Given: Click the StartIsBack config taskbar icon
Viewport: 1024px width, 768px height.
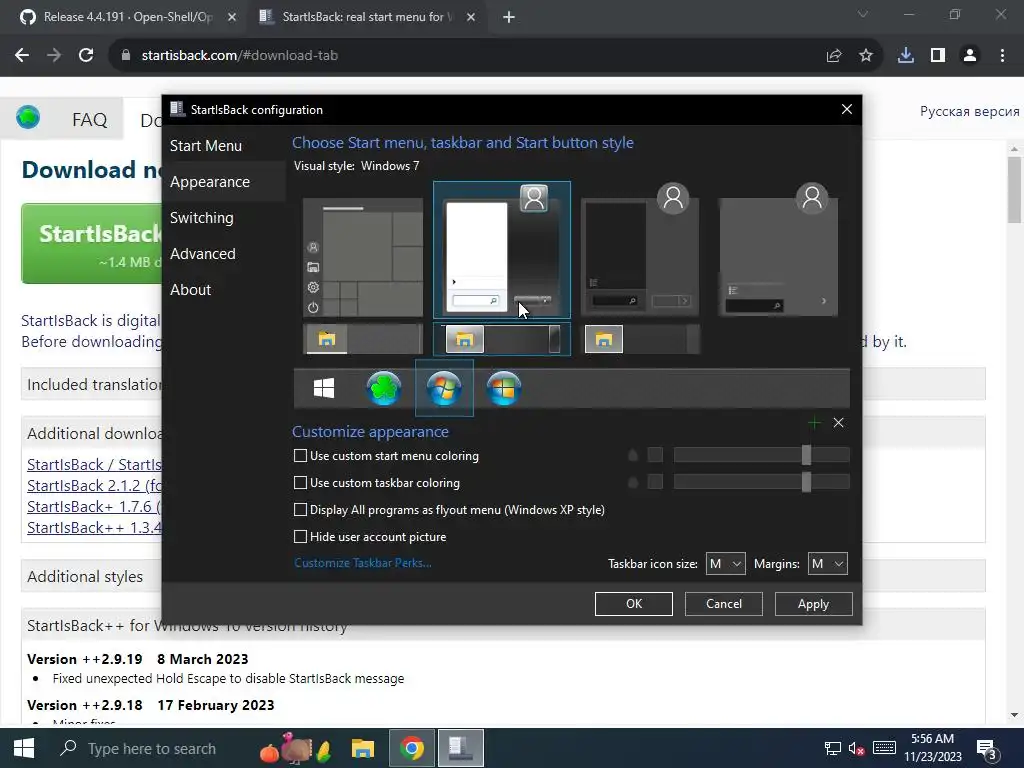Looking at the screenshot, I should pos(461,748).
